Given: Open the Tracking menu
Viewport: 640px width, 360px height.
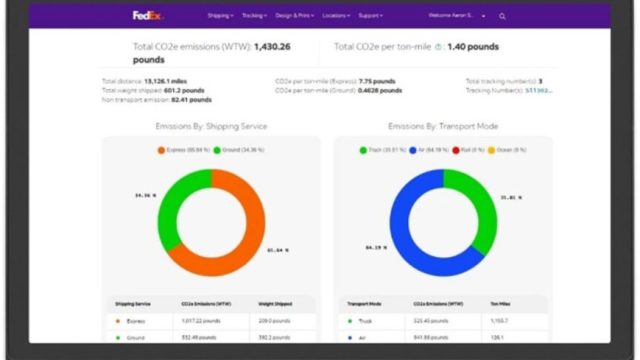Looking at the screenshot, I should point(254,16).
